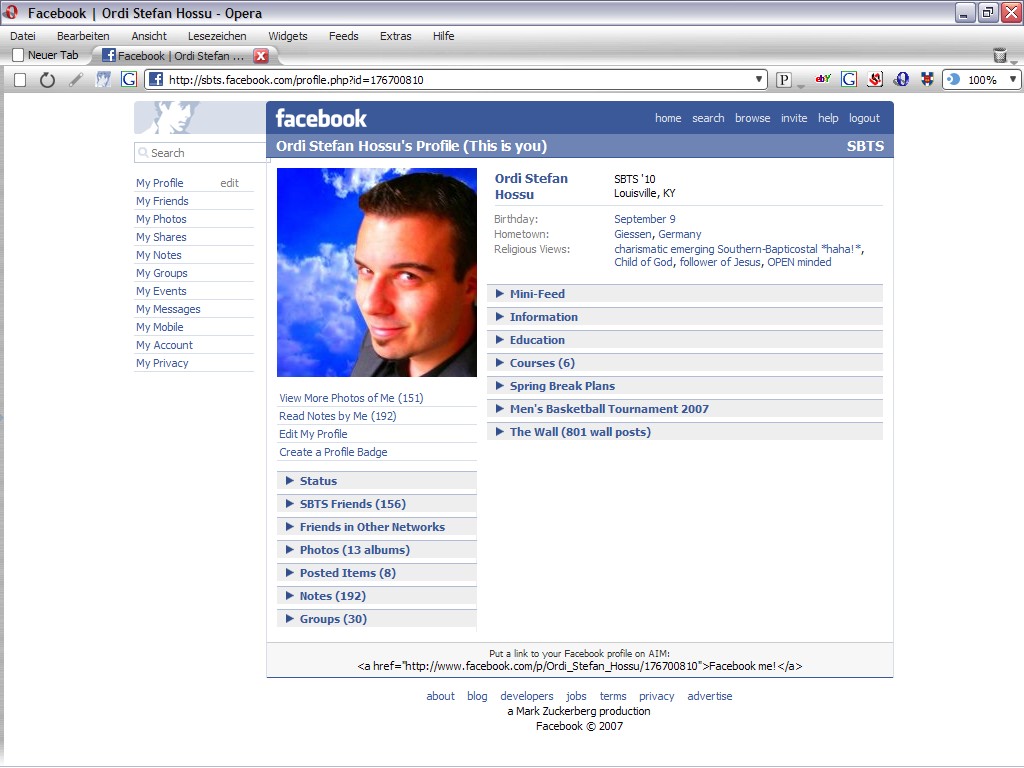This screenshot has width=1024, height=768.
Task: Click the developers footer link
Action: pos(526,696)
